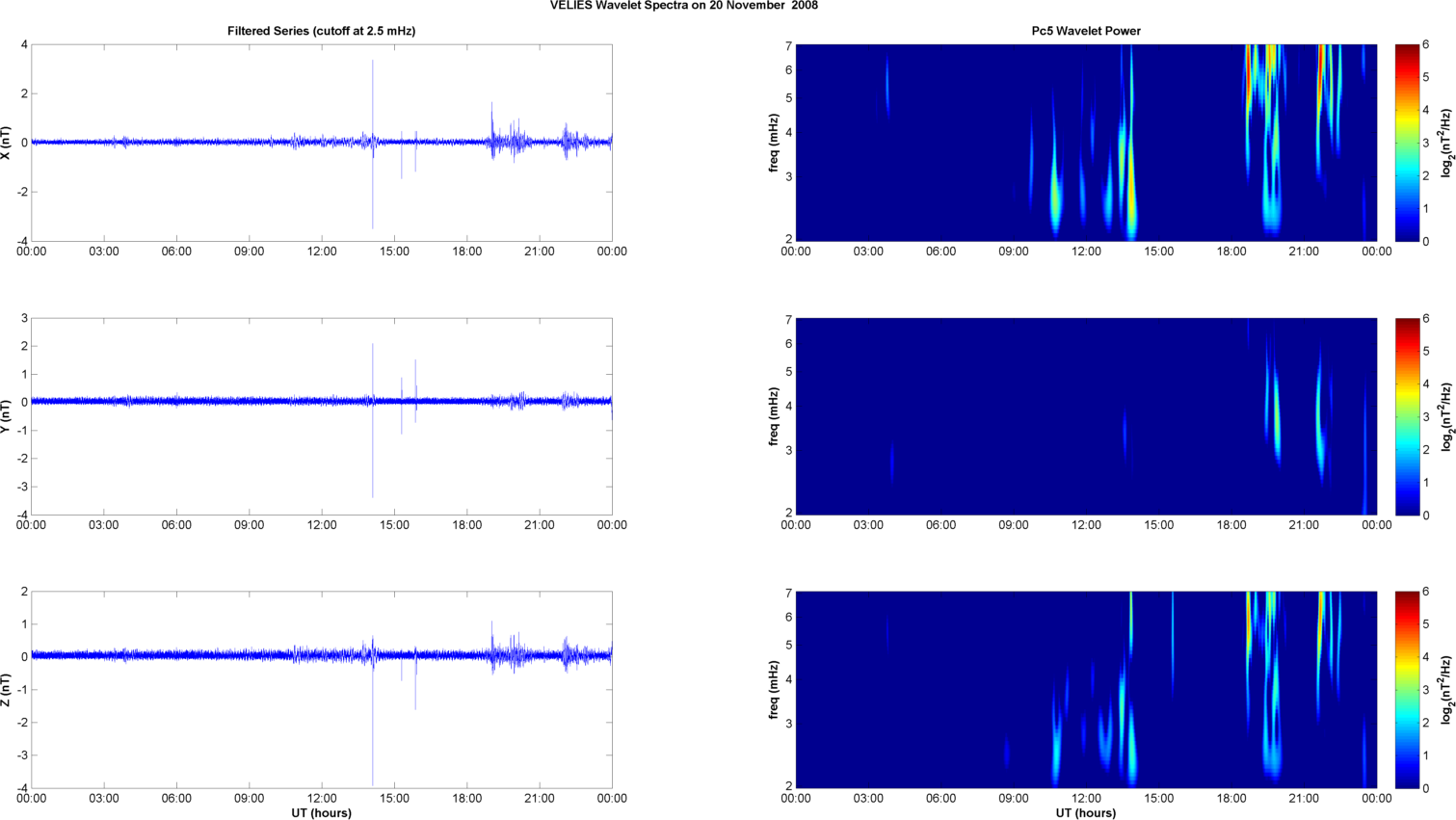
Task: Click the 18:00 tick label under the Y series plot
Action: click(467, 525)
